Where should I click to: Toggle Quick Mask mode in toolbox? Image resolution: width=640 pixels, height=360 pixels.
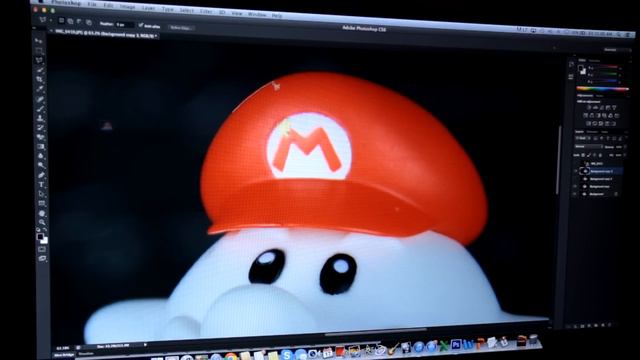tap(42, 249)
